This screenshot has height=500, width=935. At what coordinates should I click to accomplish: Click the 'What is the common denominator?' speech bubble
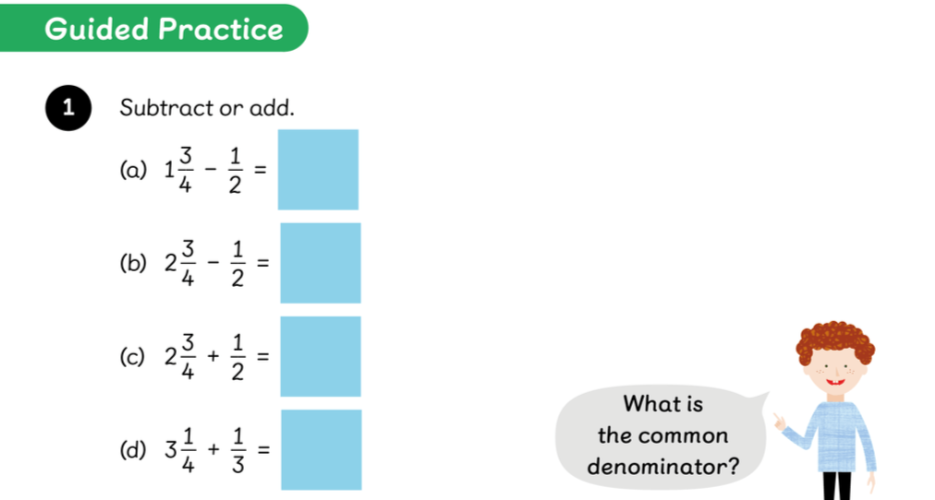(662, 435)
